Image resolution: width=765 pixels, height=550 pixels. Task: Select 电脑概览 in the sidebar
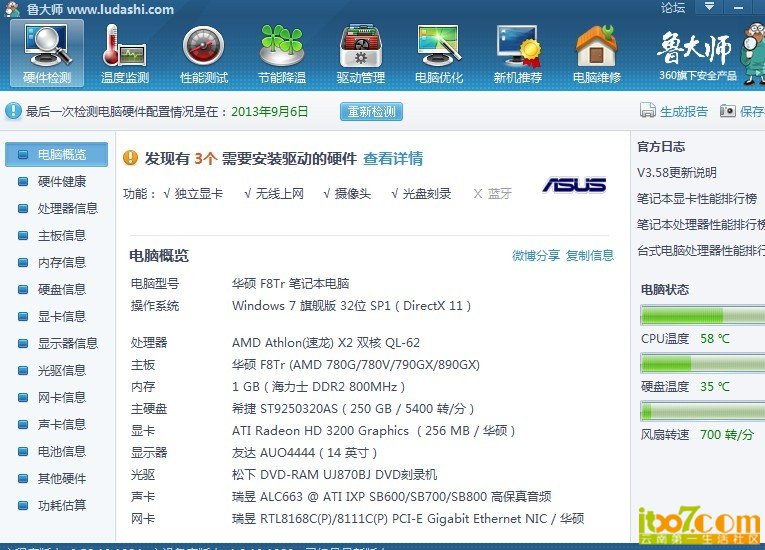[57, 155]
